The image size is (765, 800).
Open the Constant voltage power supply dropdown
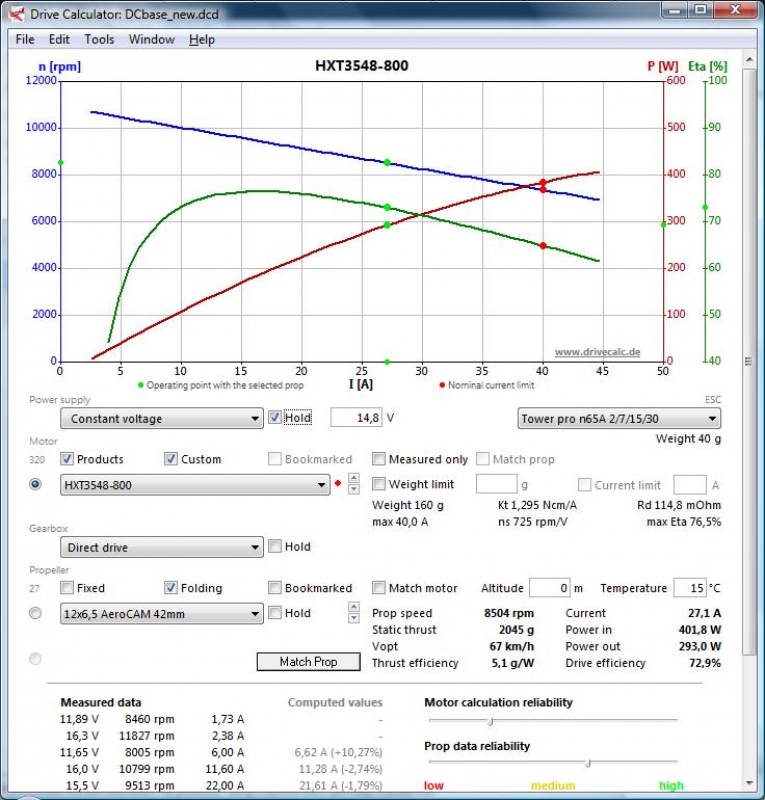point(161,419)
